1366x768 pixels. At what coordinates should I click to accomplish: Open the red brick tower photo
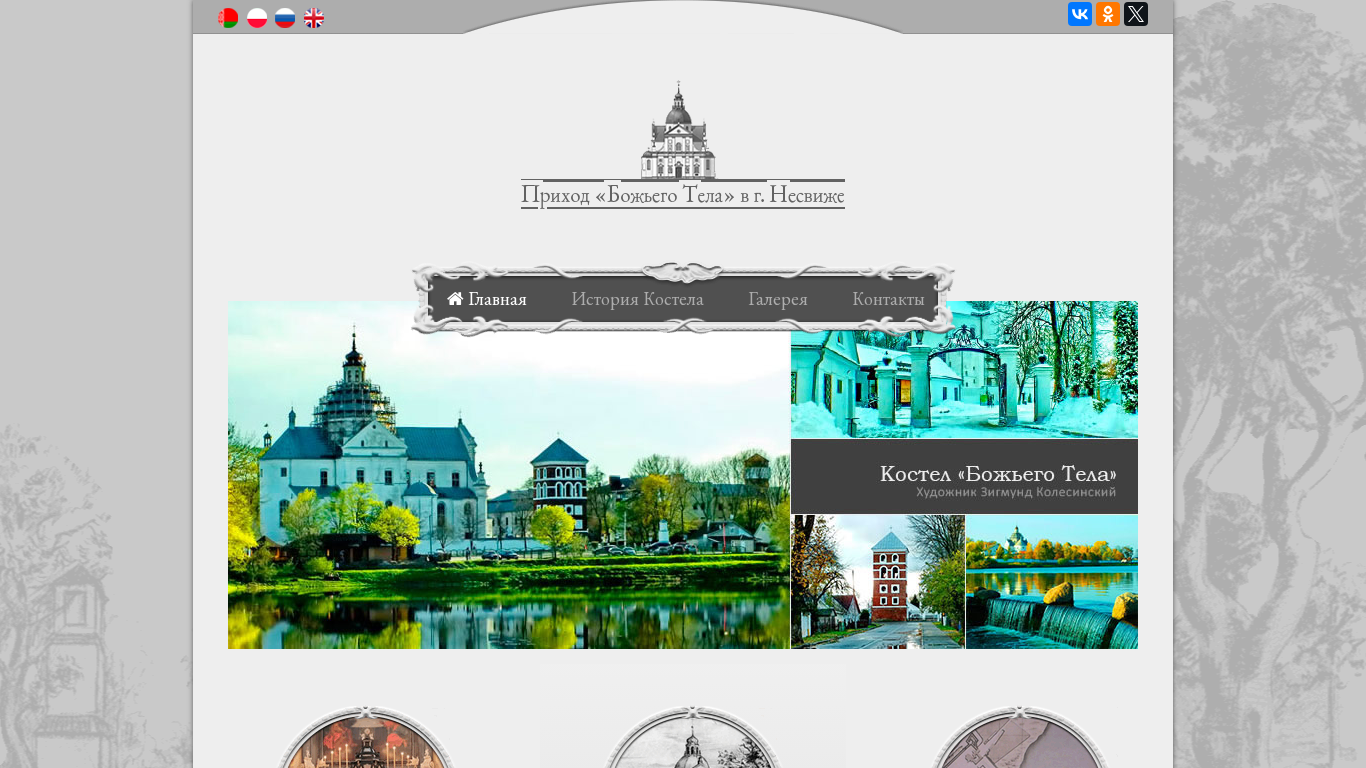click(x=878, y=582)
